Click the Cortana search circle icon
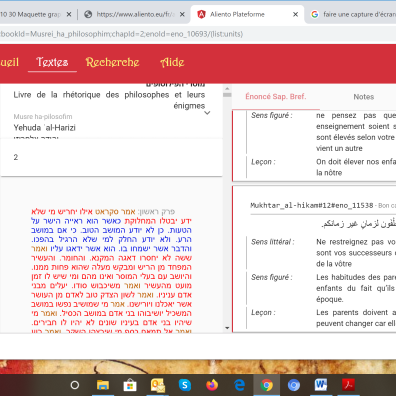This screenshot has height=396, width=396. (x=75, y=385)
